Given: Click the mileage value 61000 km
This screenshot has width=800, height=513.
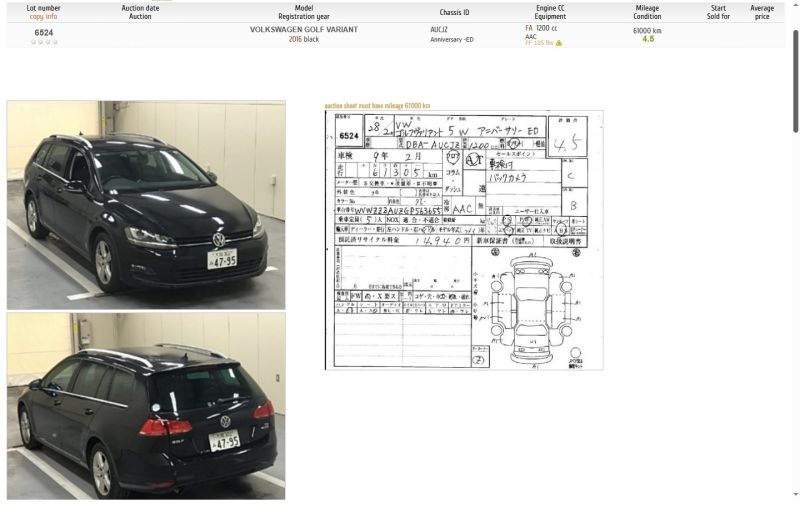Looking at the screenshot, I should click(647, 31).
